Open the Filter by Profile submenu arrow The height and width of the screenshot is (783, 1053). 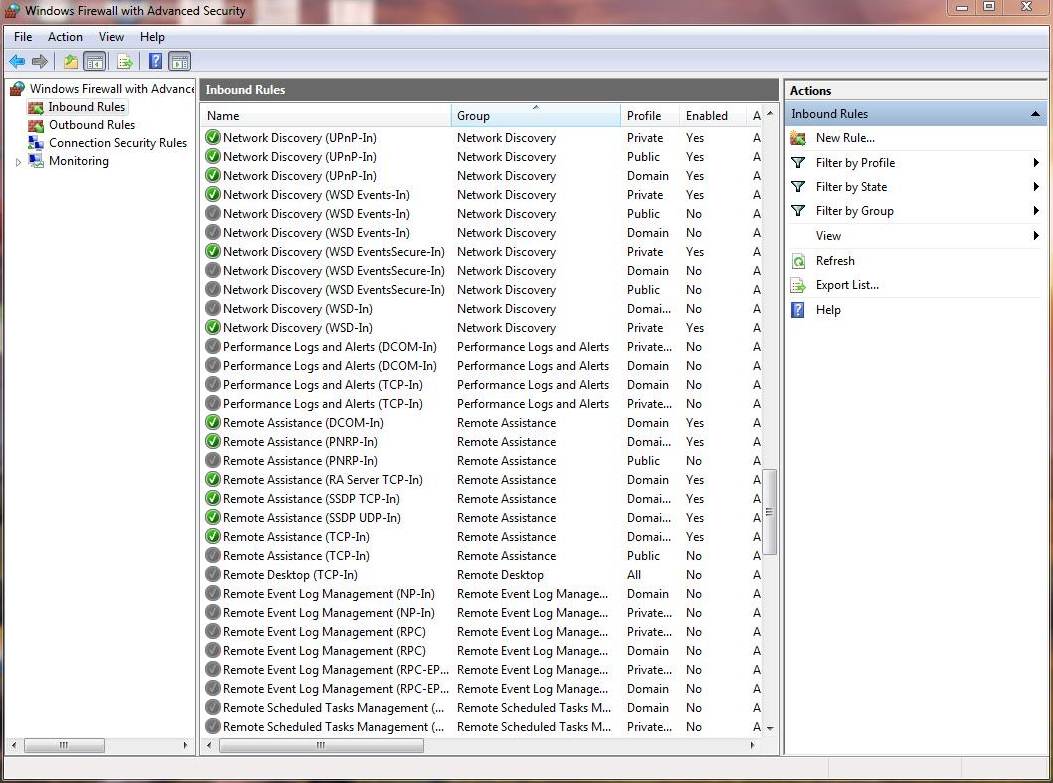click(1036, 163)
